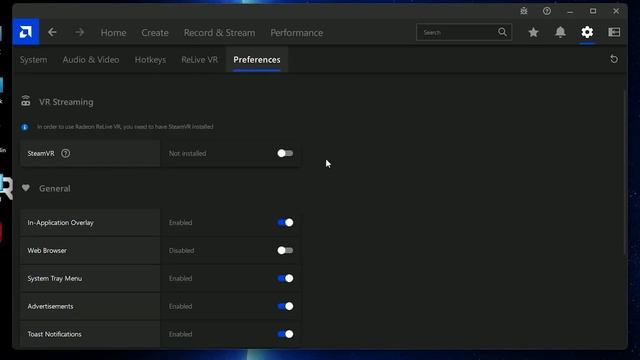Click the Disabled status for Web Browser
Screen dimensions: 640x360
tap(181, 251)
